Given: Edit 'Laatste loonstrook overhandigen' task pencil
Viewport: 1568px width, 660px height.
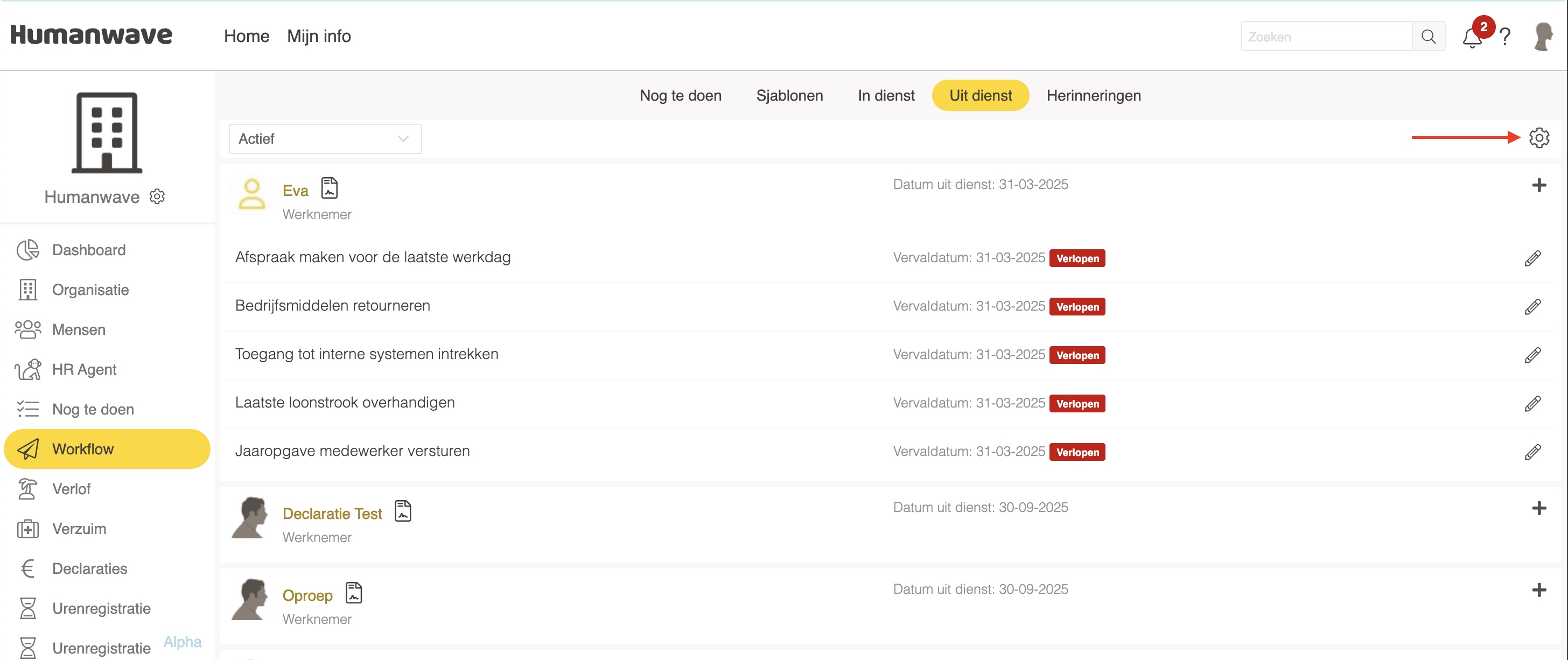Looking at the screenshot, I should [x=1532, y=403].
